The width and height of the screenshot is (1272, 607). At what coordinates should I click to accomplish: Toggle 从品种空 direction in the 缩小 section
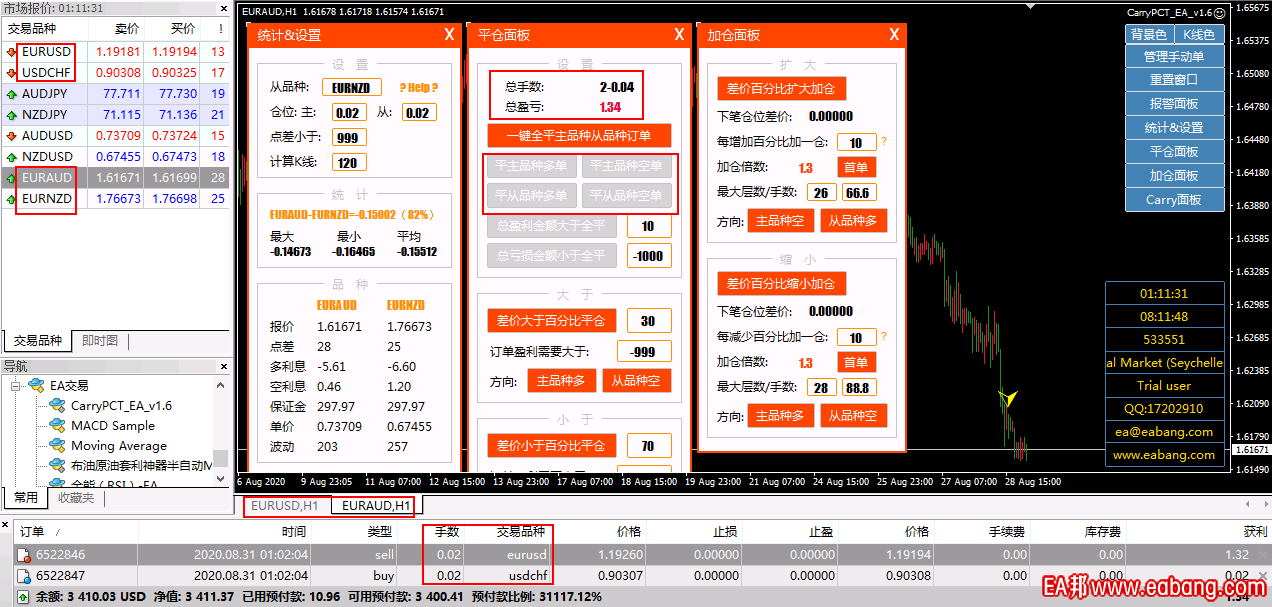[x=853, y=415]
